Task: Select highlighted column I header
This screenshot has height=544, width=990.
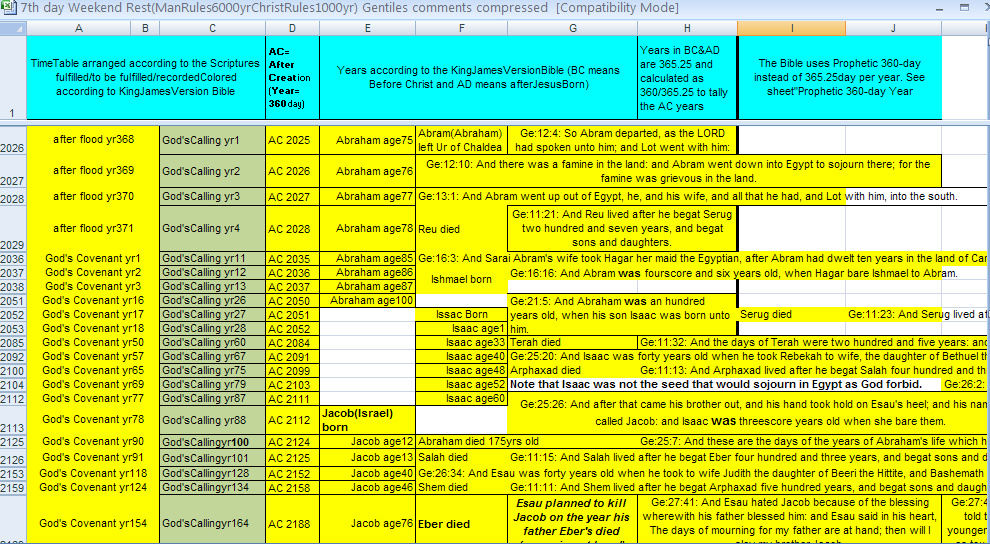Action: point(791,28)
